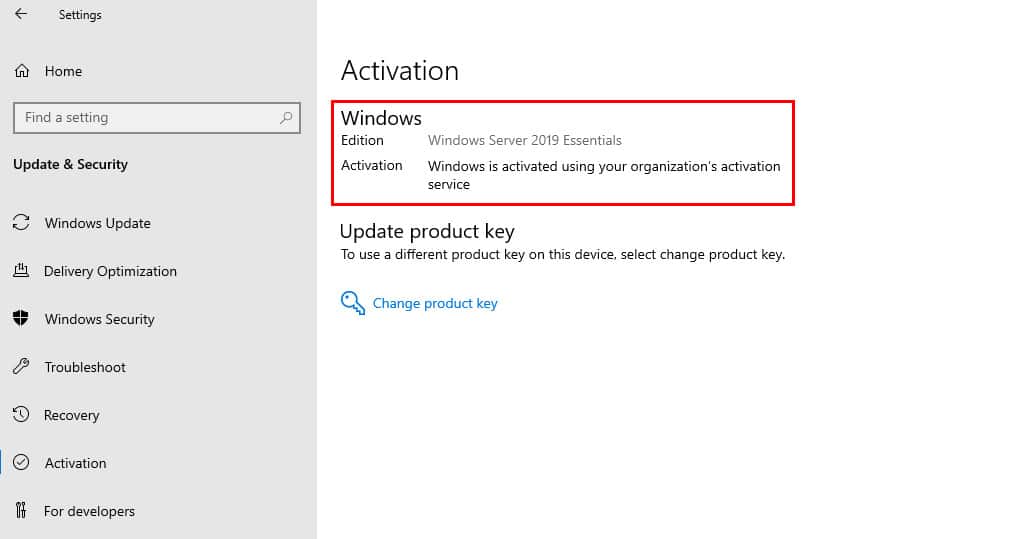
Task: Go to the Troubleshoot page
Action: 85,367
